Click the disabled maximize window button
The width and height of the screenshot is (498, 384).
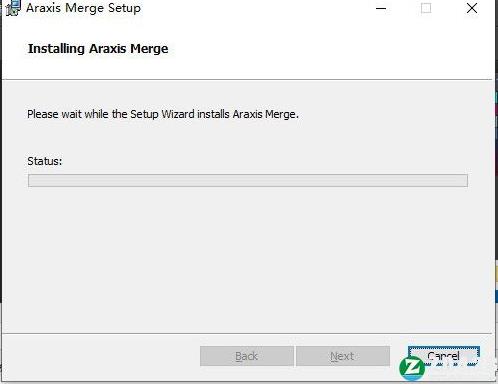[x=426, y=8]
